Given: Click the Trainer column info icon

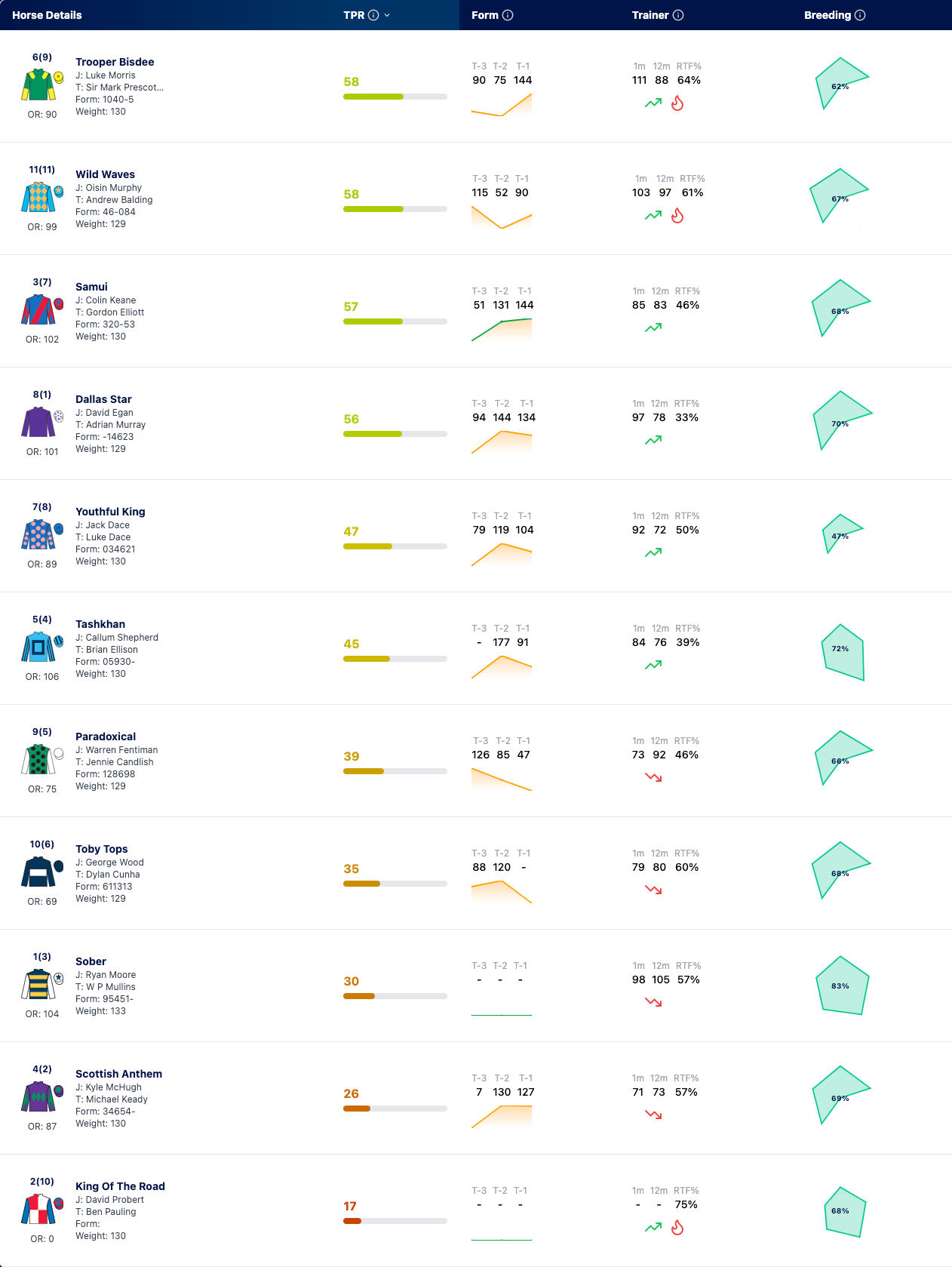Looking at the screenshot, I should coord(678,15).
